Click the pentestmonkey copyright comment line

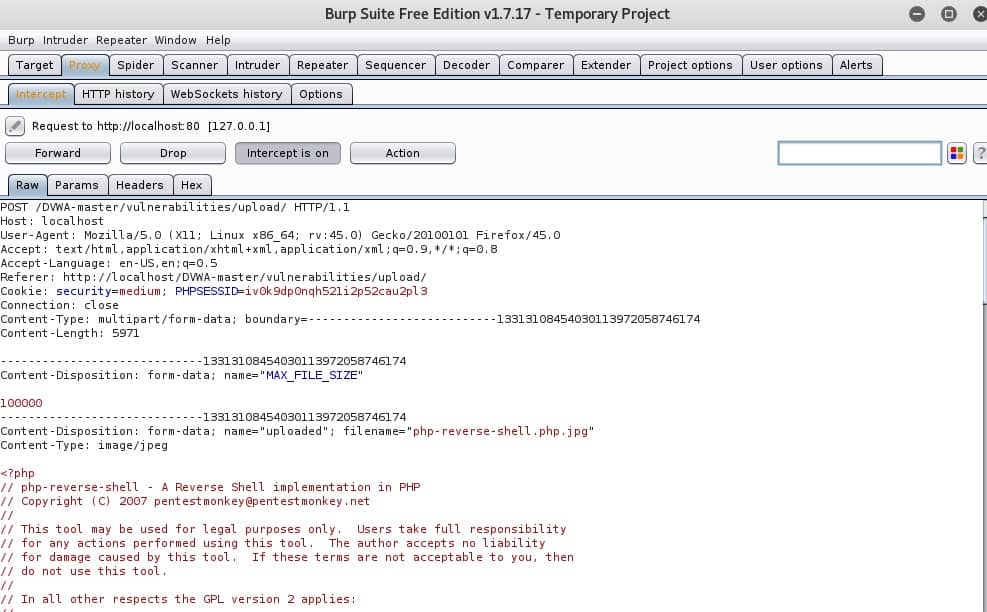tap(185, 501)
